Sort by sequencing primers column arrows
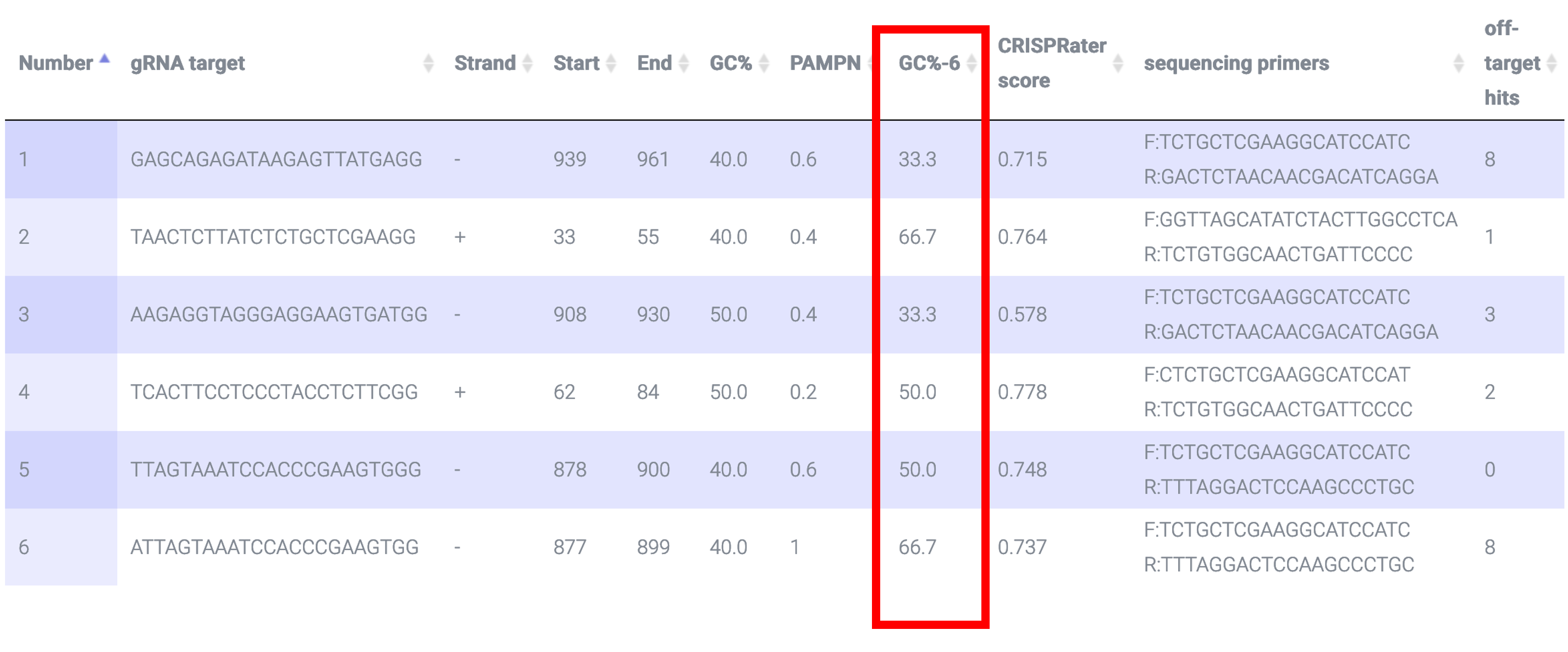1568x652 pixels. (1459, 63)
